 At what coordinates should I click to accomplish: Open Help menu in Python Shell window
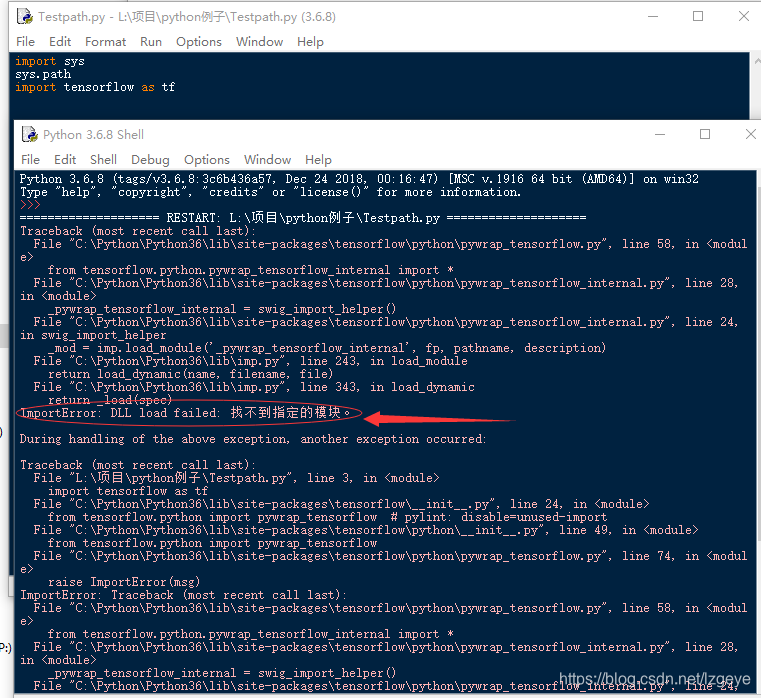[x=318, y=160]
